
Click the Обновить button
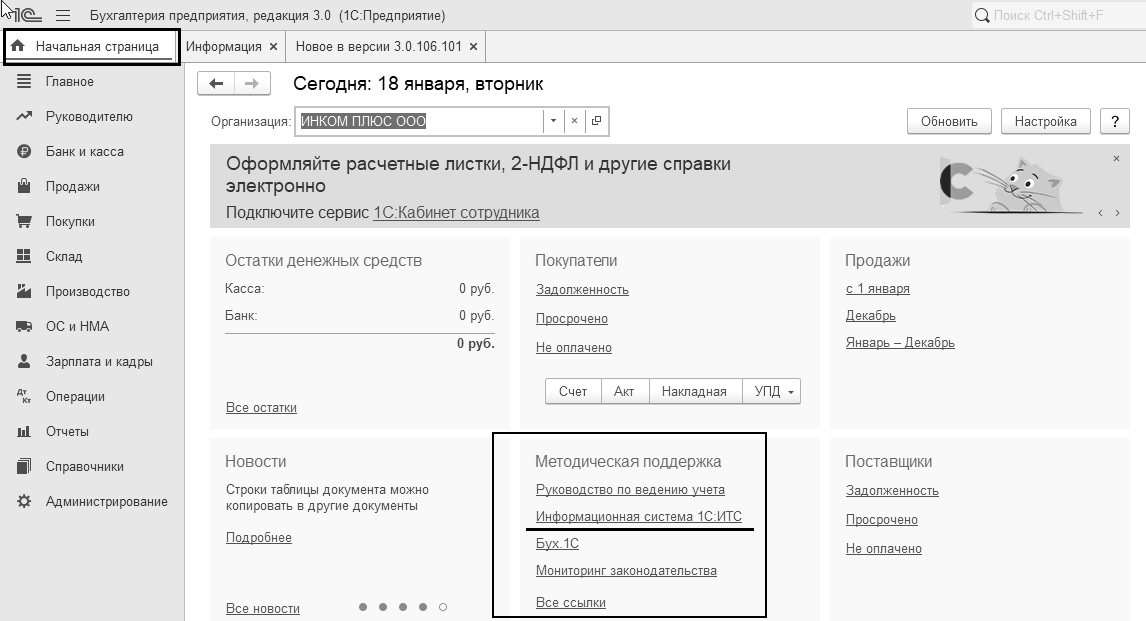coord(949,121)
